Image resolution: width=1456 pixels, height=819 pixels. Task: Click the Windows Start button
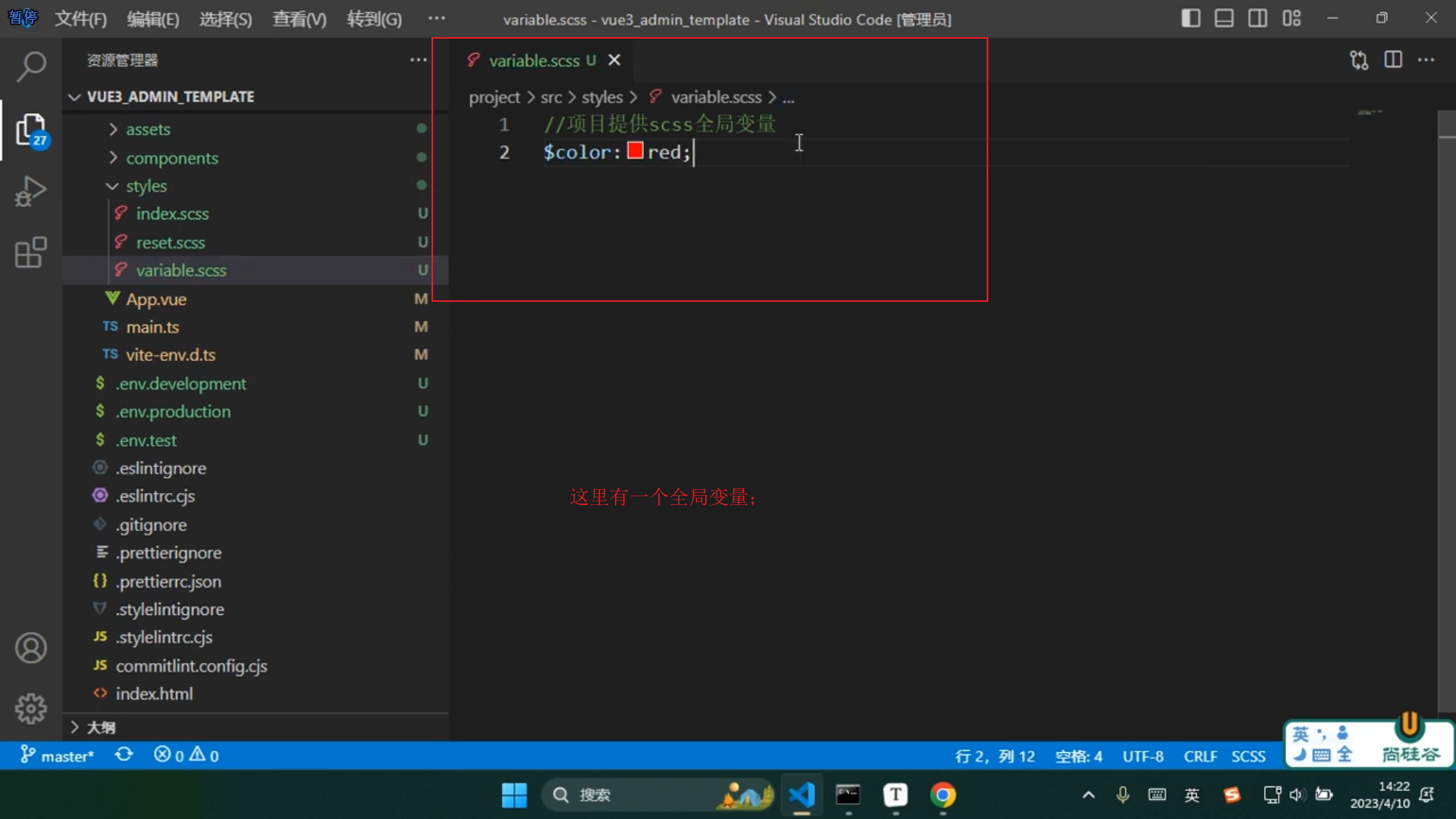[x=514, y=795]
